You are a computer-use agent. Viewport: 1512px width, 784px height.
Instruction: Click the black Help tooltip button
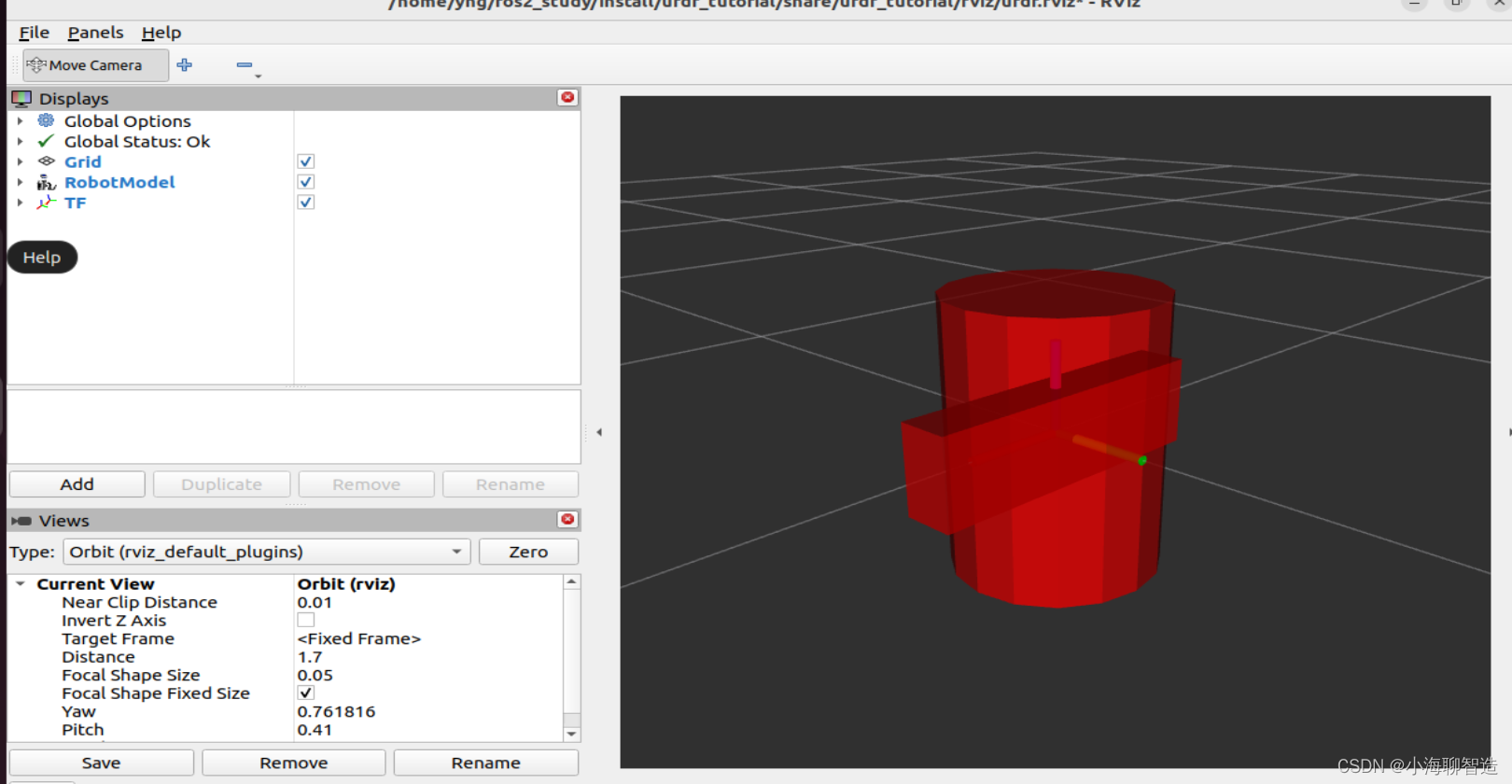[x=42, y=258]
